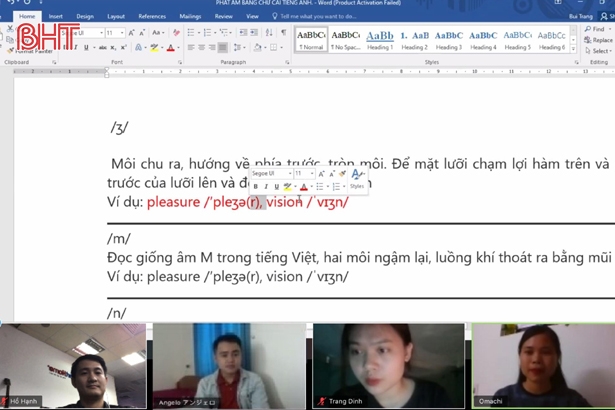Viewport: 615px width, 410px height.
Task: Expand the Styles gallery More arrow
Action: [x=573, y=49]
